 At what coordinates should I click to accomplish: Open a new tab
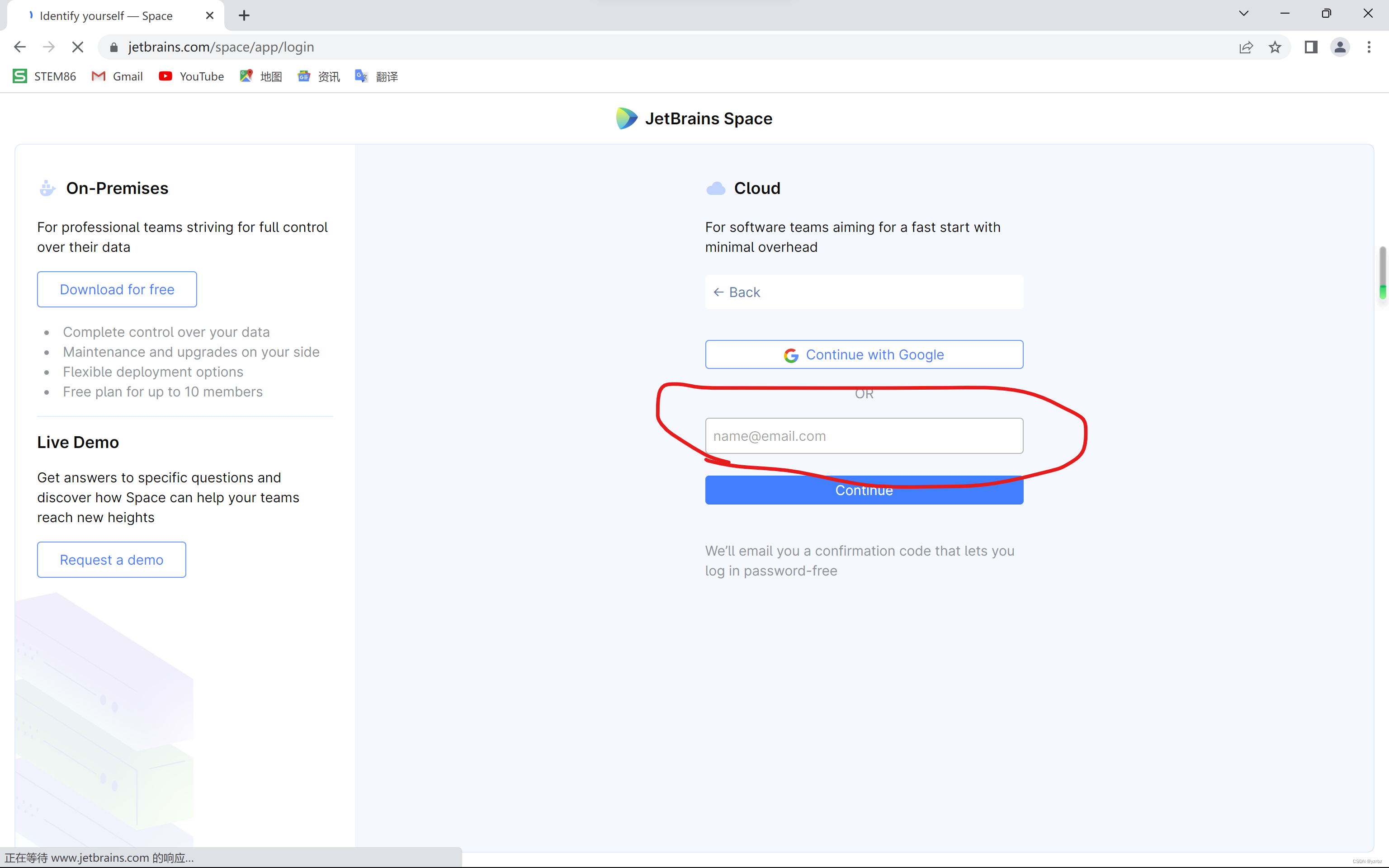pos(244,15)
